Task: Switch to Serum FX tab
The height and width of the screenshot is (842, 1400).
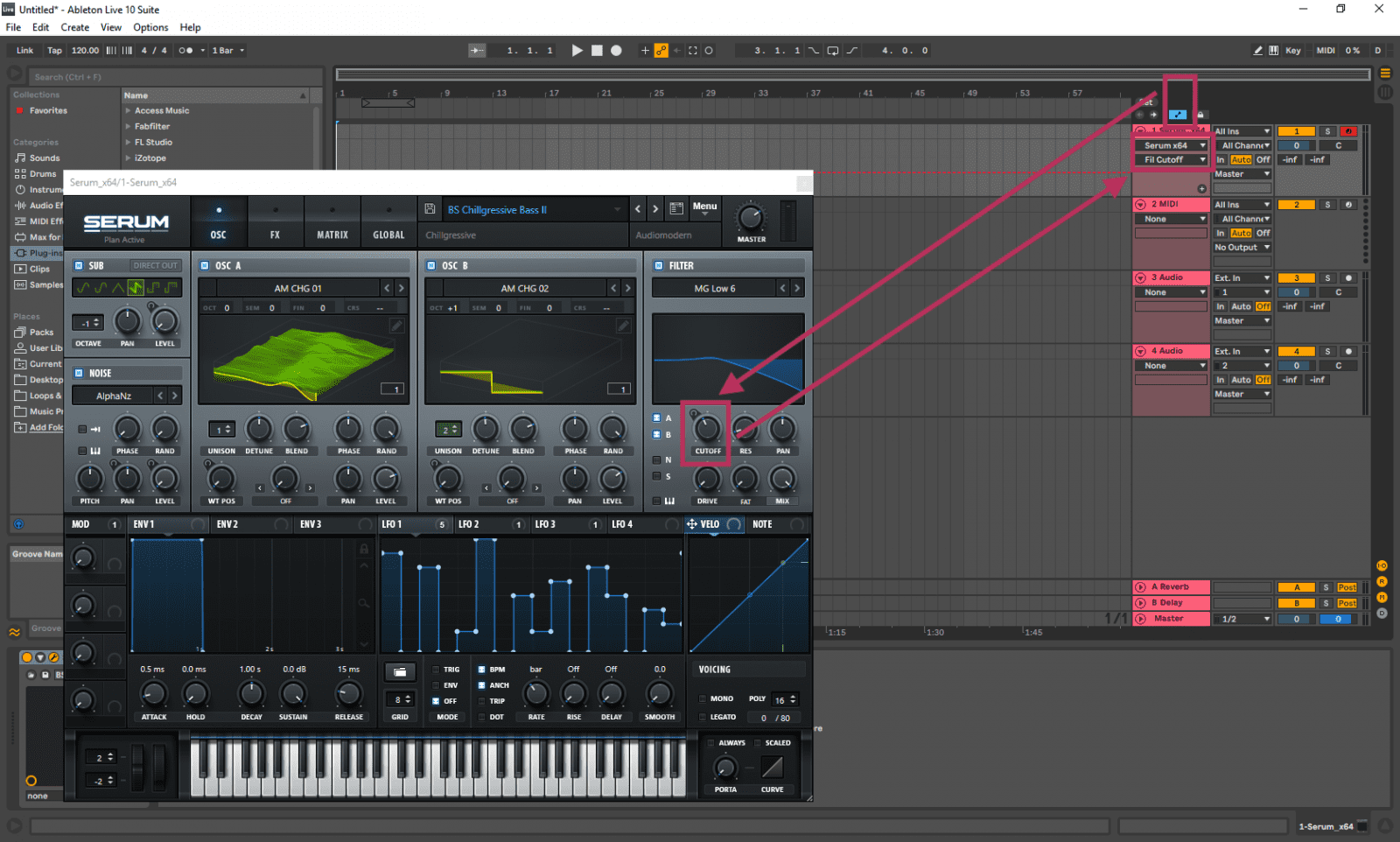Action: pyautogui.click(x=275, y=221)
